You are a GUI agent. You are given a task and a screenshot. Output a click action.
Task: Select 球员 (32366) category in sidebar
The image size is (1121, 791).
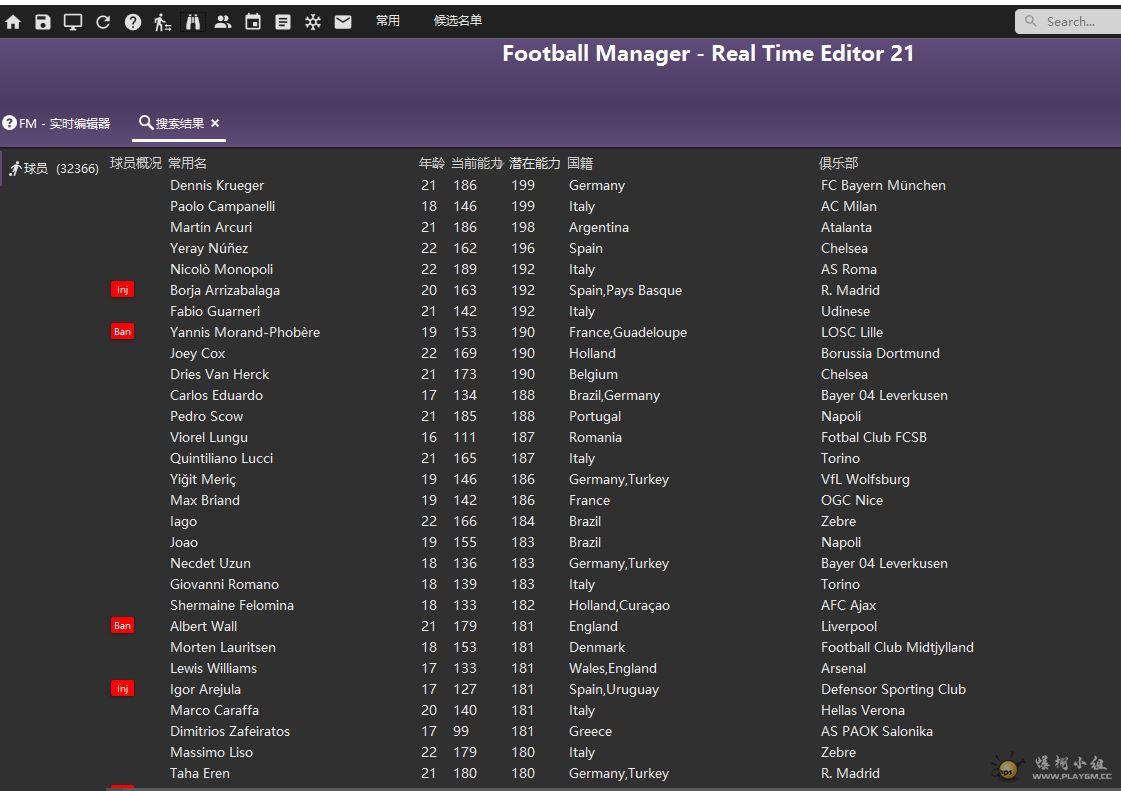click(54, 169)
